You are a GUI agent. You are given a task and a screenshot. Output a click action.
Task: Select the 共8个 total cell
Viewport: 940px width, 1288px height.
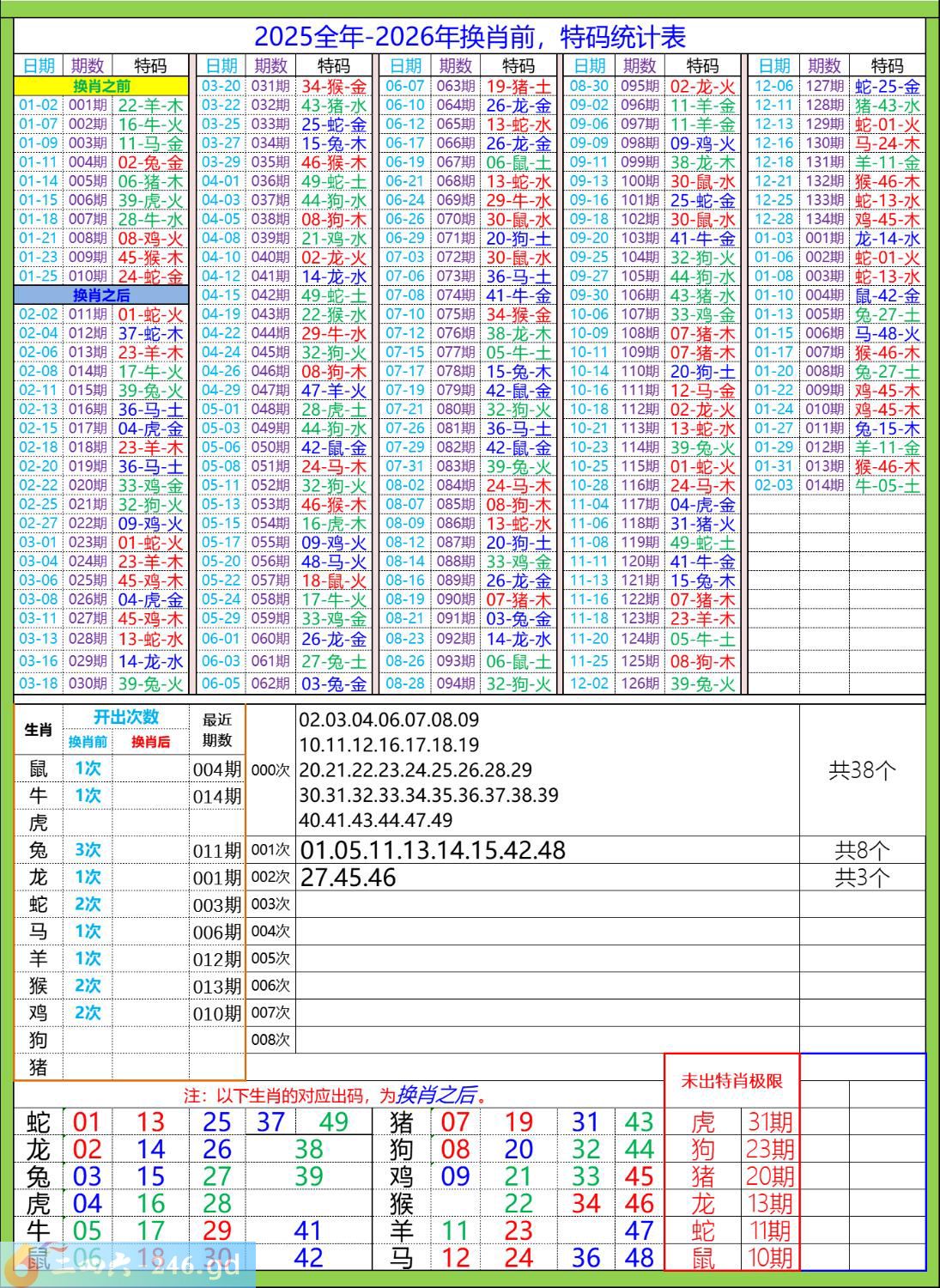click(x=862, y=850)
